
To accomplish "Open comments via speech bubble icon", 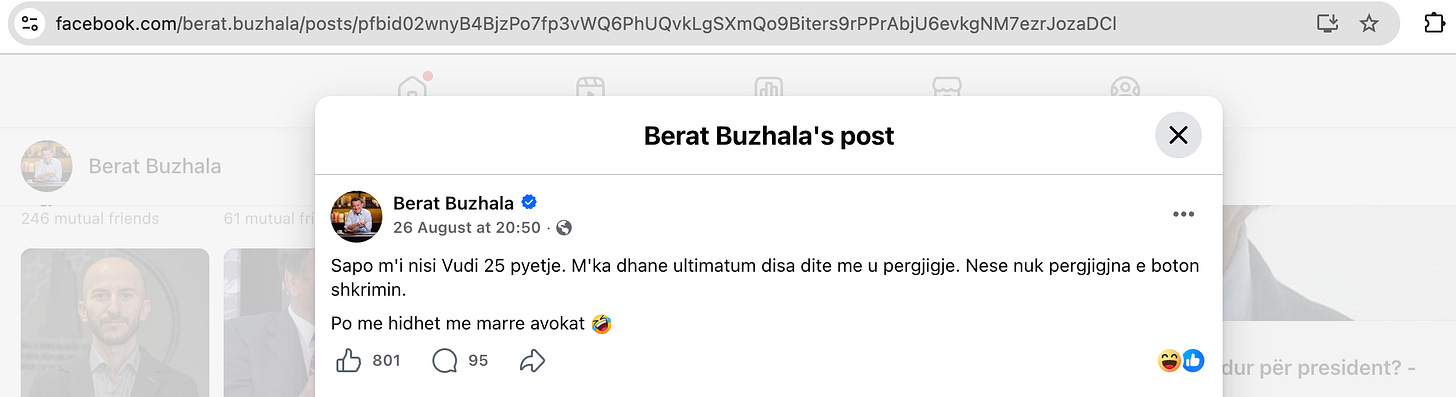I will click(444, 361).
